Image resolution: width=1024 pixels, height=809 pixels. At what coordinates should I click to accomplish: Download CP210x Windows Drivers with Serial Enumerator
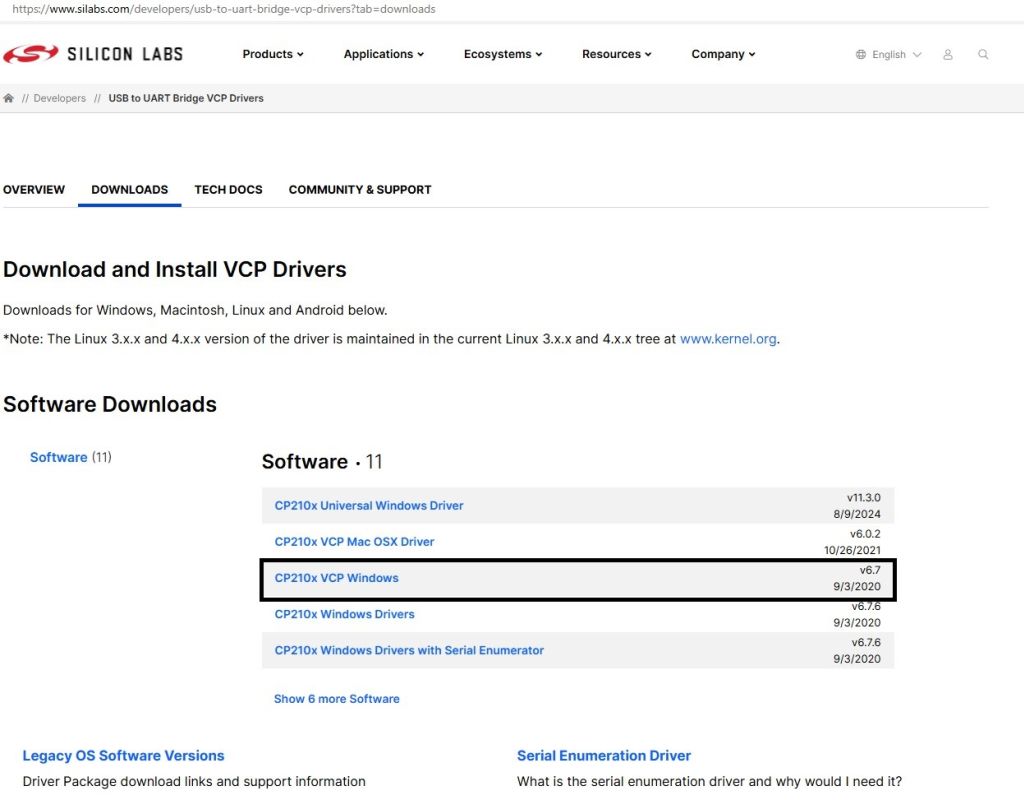(409, 650)
